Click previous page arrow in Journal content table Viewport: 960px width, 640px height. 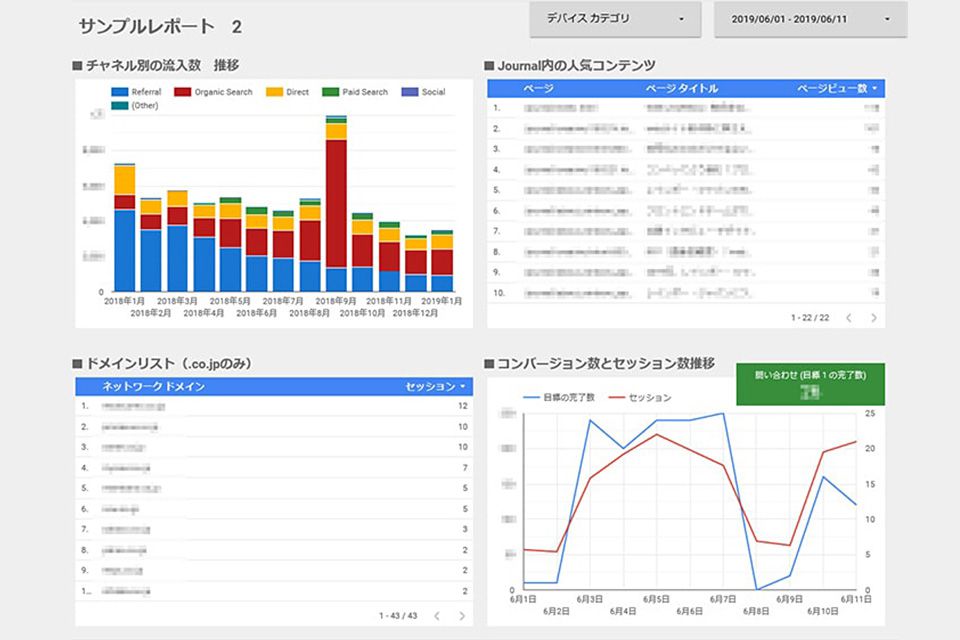pos(849,318)
